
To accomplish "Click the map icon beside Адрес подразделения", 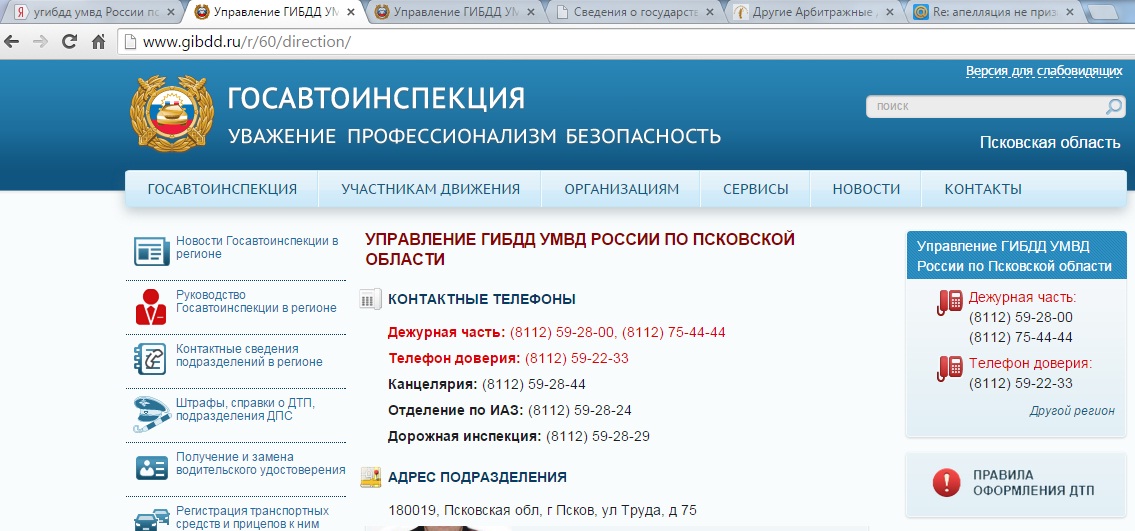I will [371, 477].
